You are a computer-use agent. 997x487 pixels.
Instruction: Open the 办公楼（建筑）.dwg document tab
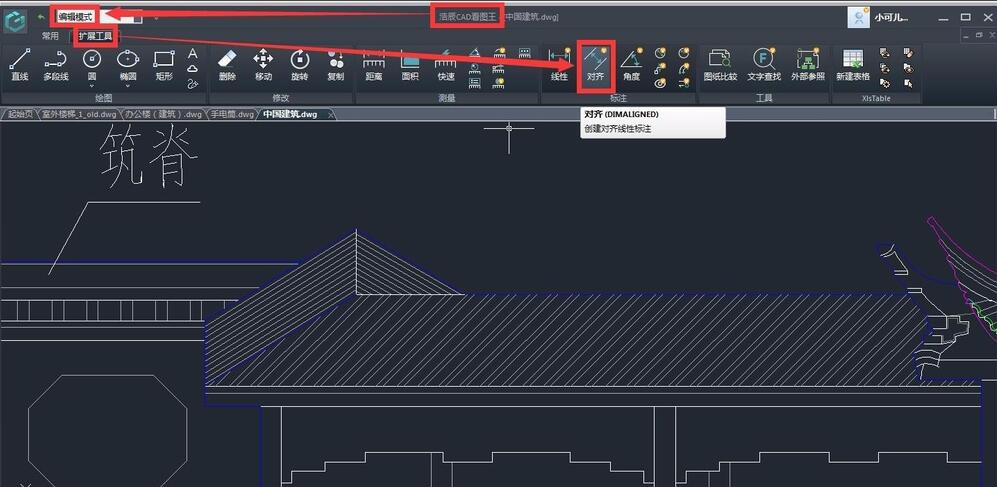coord(163,114)
